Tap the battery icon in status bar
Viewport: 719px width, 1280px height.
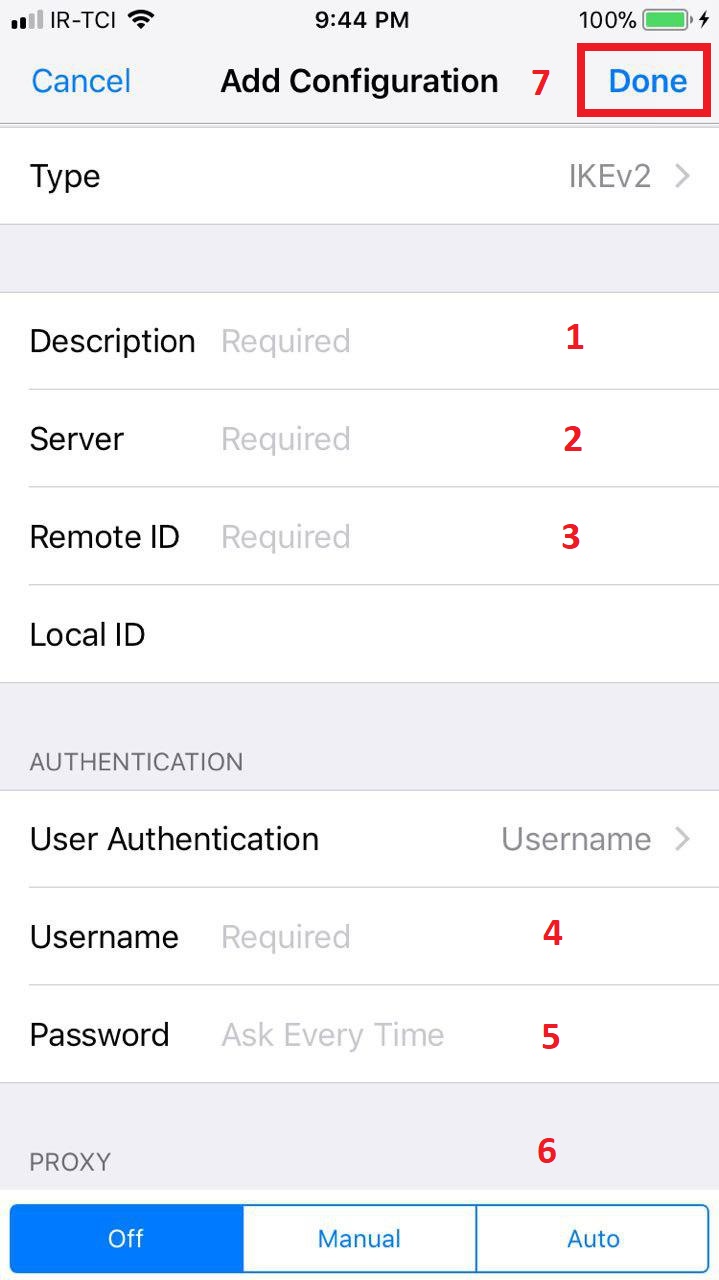(666, 20)
